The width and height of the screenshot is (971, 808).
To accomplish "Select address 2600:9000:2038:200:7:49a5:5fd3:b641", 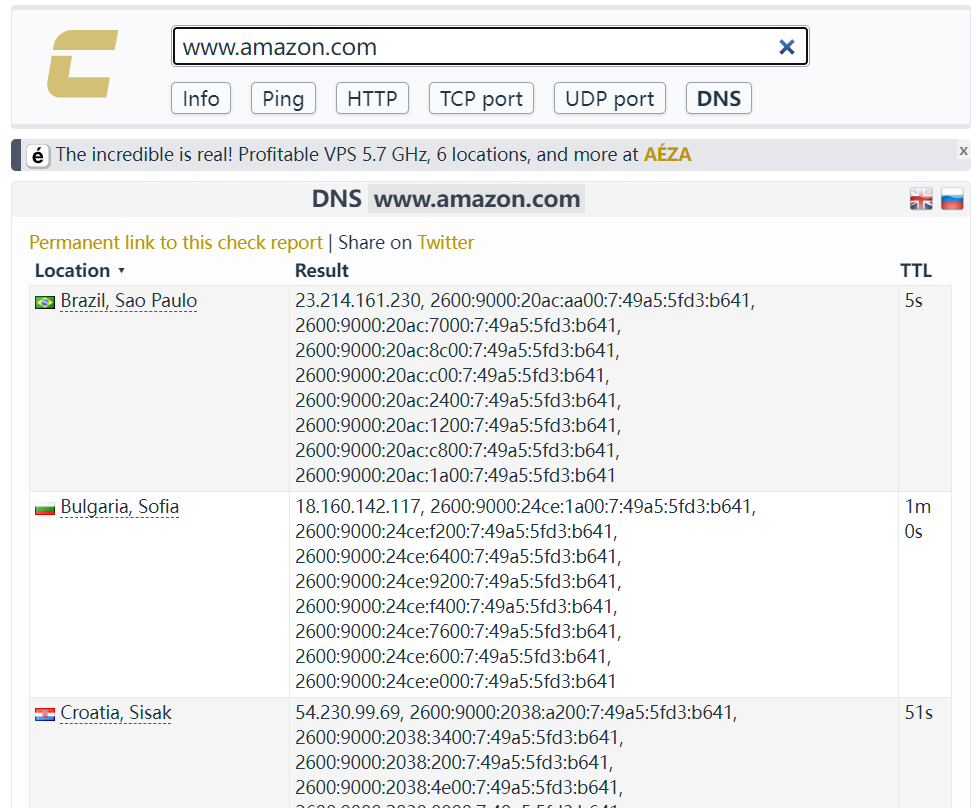I will [x=452, y=762].
